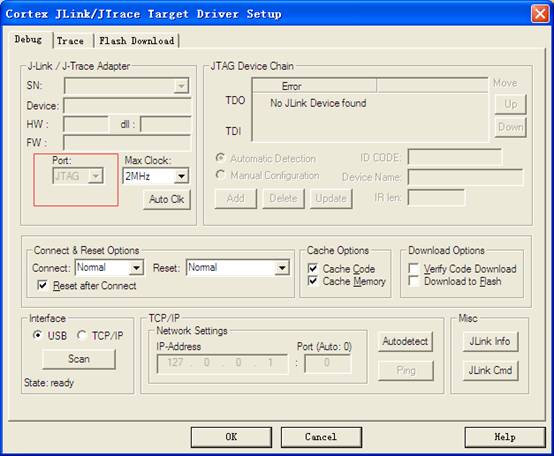Select the Debug tab

tap(29, 39)
